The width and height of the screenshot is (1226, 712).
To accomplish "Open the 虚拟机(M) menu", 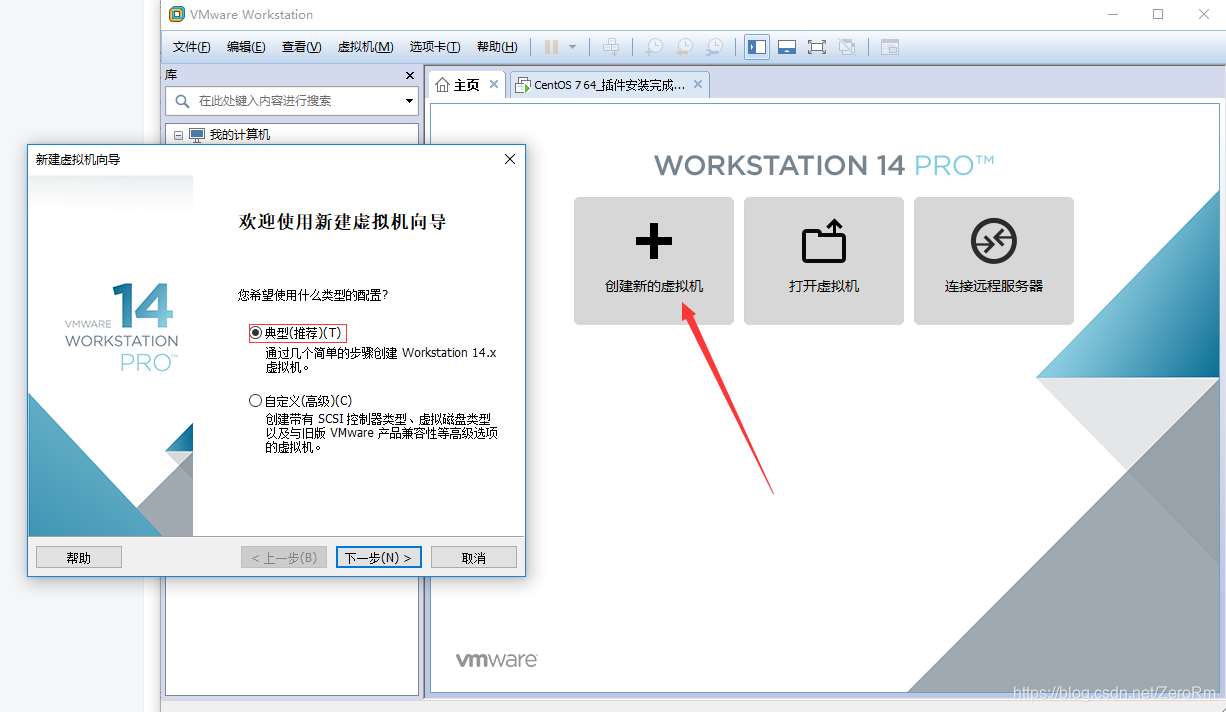I will point(366,47).
